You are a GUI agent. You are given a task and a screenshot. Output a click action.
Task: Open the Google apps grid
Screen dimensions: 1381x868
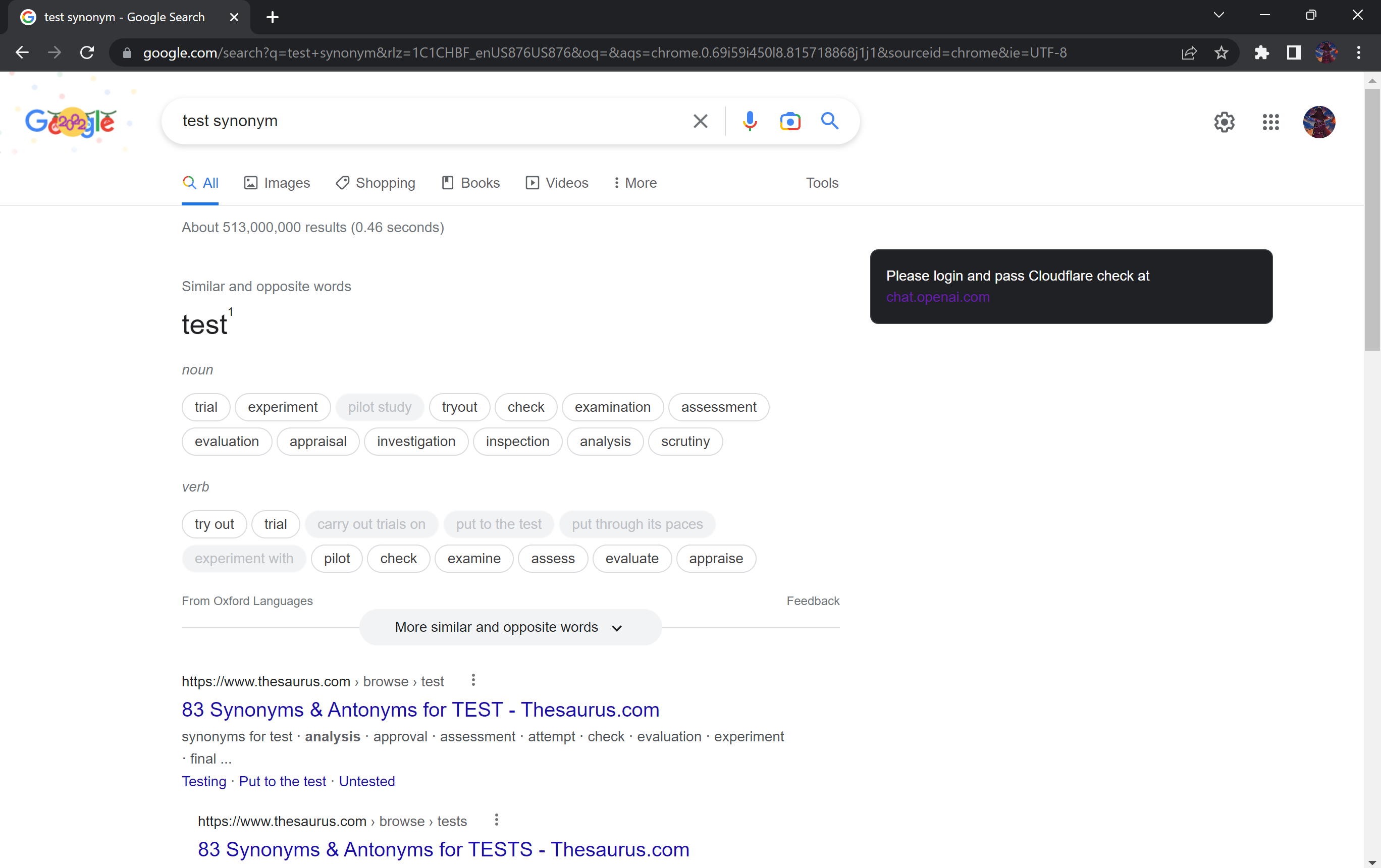pyautogui.click(x=1271, y=122)
